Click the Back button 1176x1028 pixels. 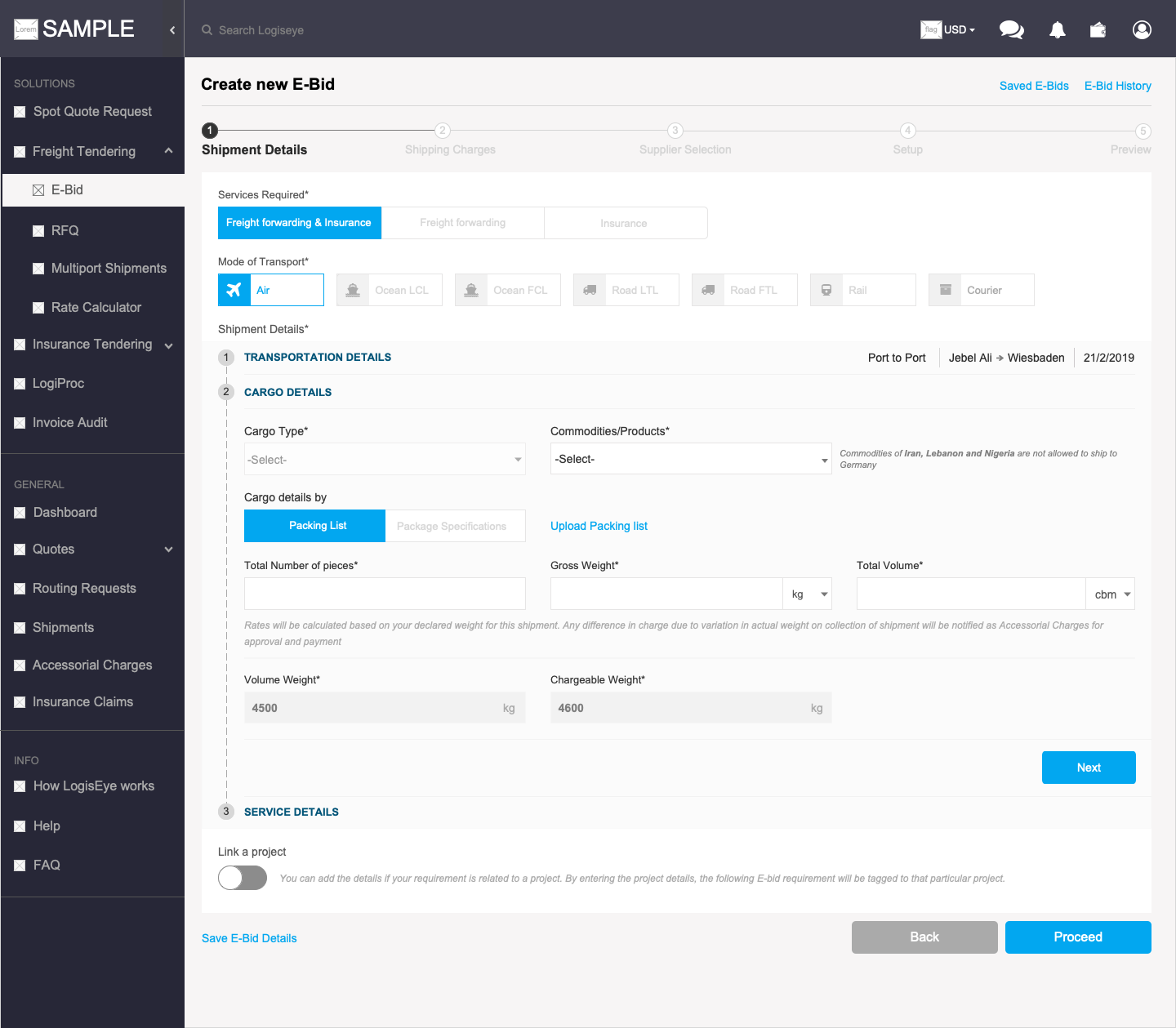(924, 937)
